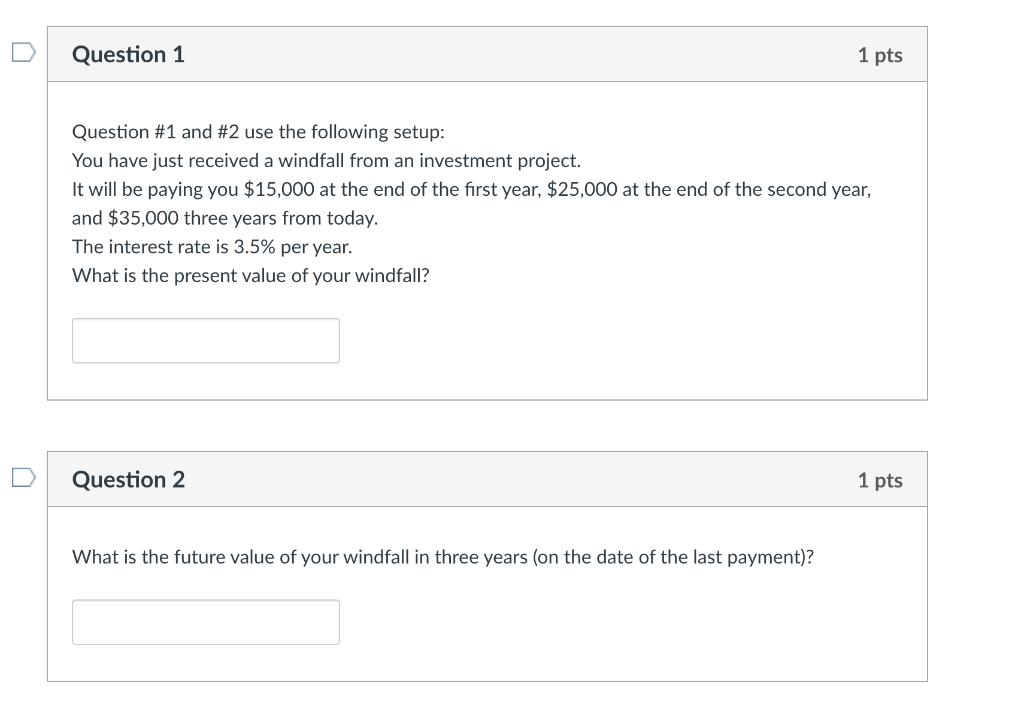Click the 1 pts label on Question 2
The width and height of the screenshot is (1024, 715).
881,480
